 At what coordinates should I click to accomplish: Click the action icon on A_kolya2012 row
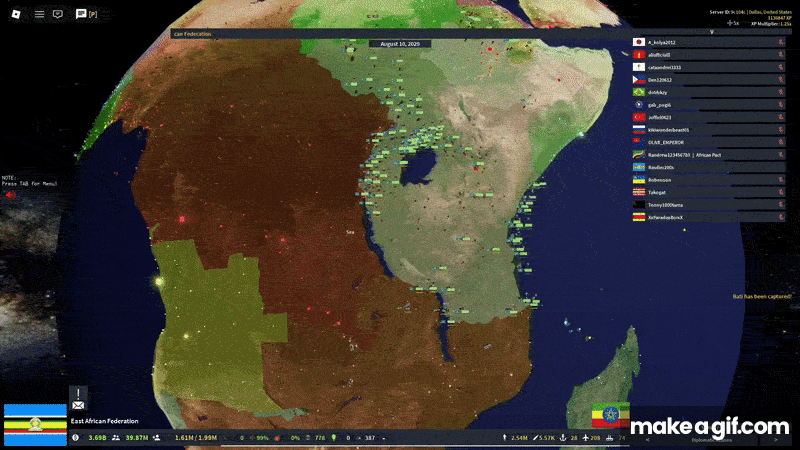pyautogui.click(x=781, y=42)
